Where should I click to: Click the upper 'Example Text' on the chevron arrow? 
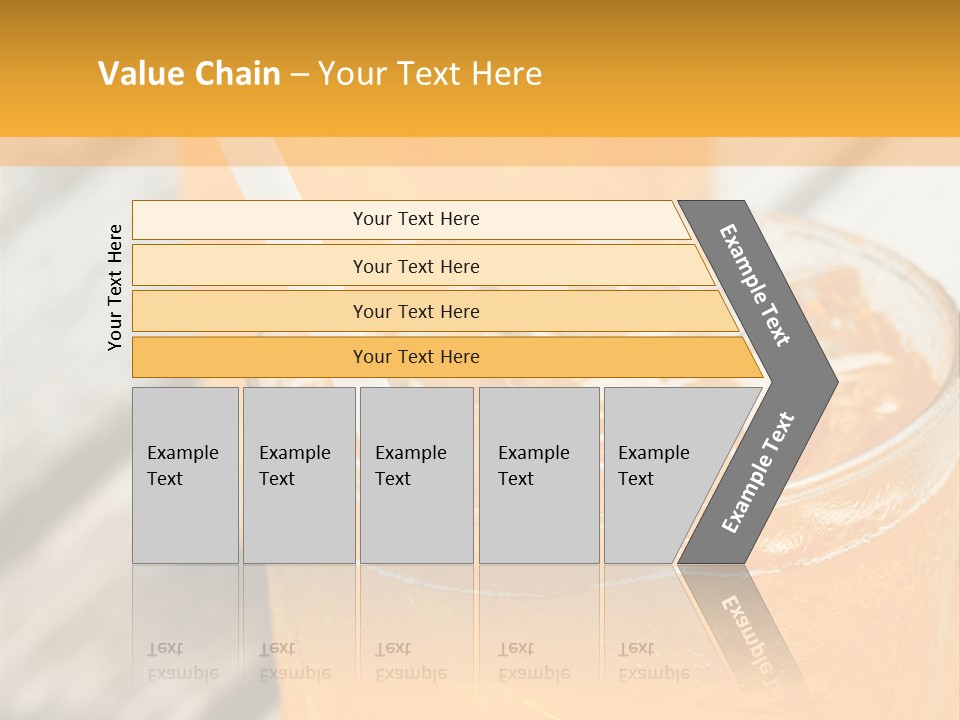pyautogui.click(x=755, y=285)
